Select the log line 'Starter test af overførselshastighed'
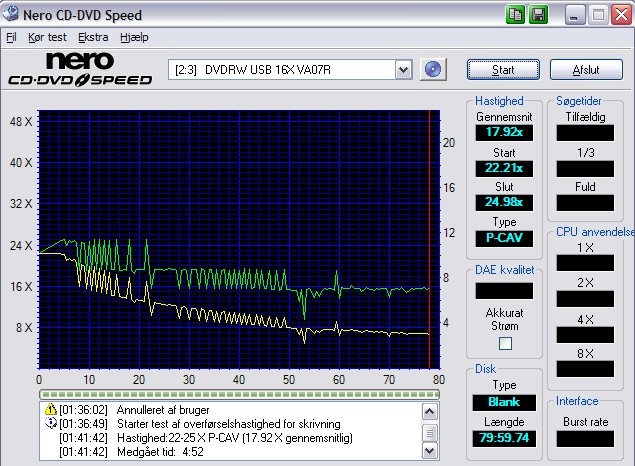Screen dimensions: 635x466 coord(229,424)
